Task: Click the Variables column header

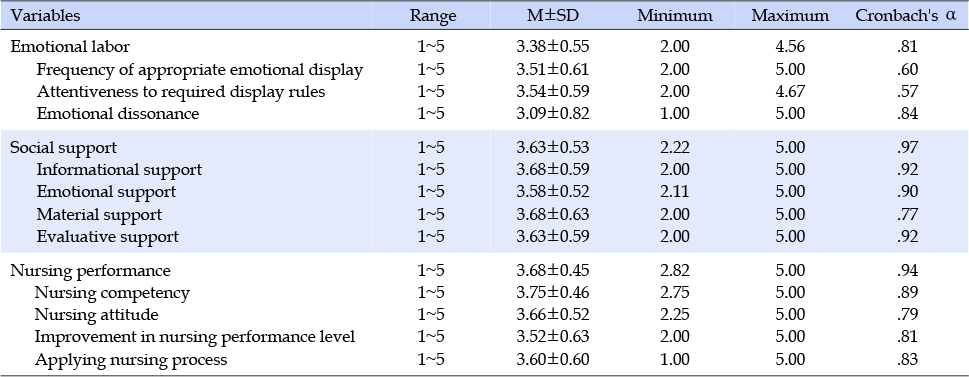Action: 46,16
